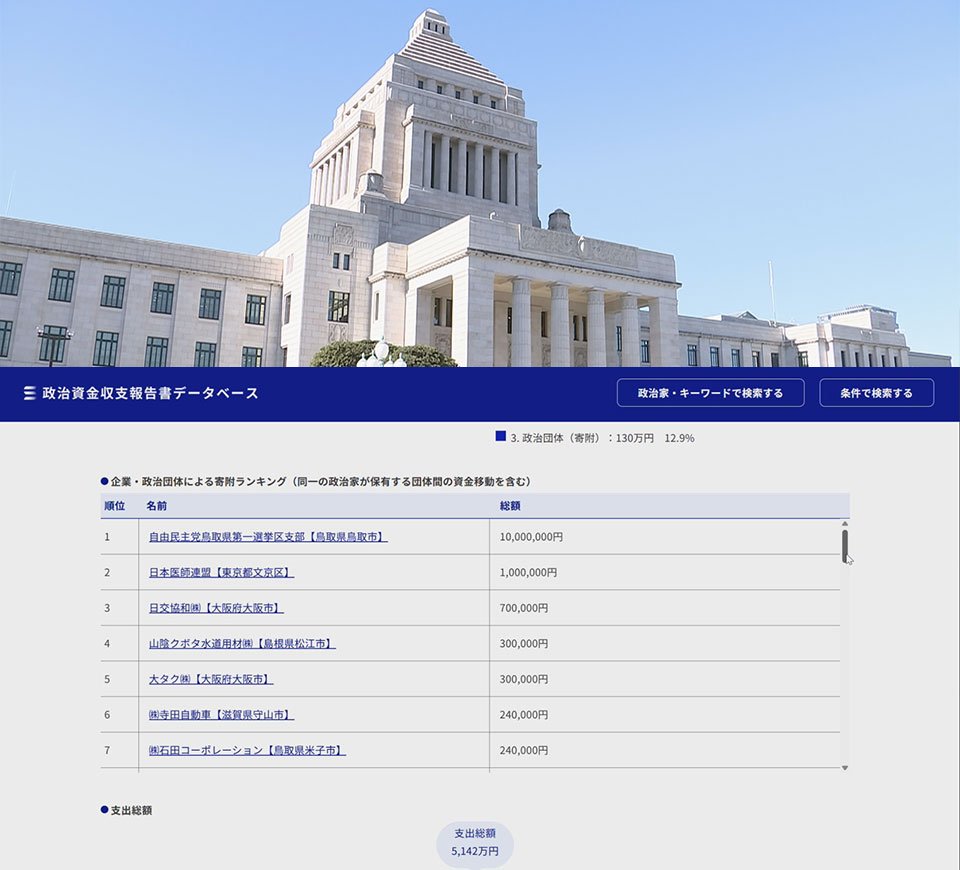Click the database logo icon in the header

point(29,393)
